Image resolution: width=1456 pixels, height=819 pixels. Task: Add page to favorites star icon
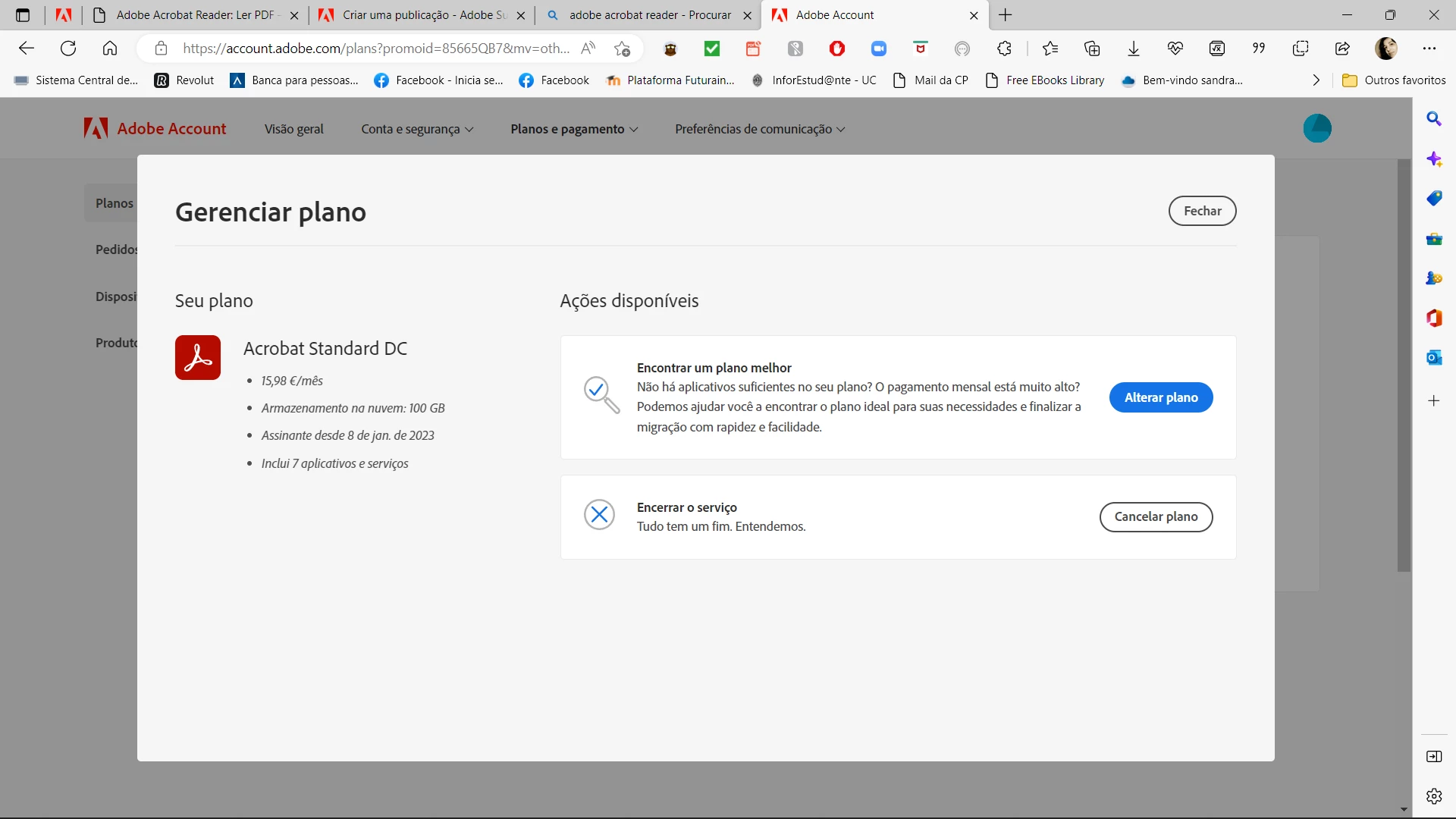622,49
